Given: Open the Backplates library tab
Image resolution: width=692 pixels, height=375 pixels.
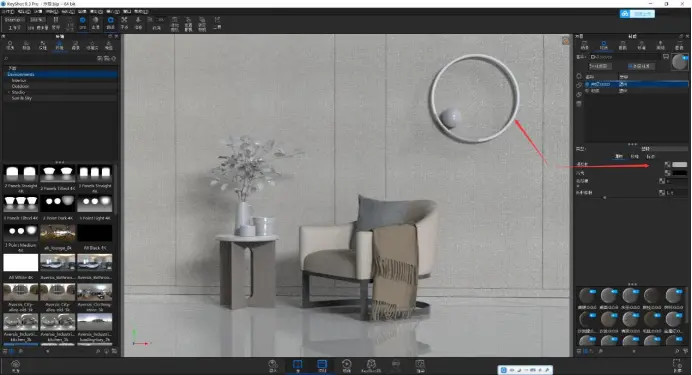Looking at the screenshot, I should click(x=75, y=45).
